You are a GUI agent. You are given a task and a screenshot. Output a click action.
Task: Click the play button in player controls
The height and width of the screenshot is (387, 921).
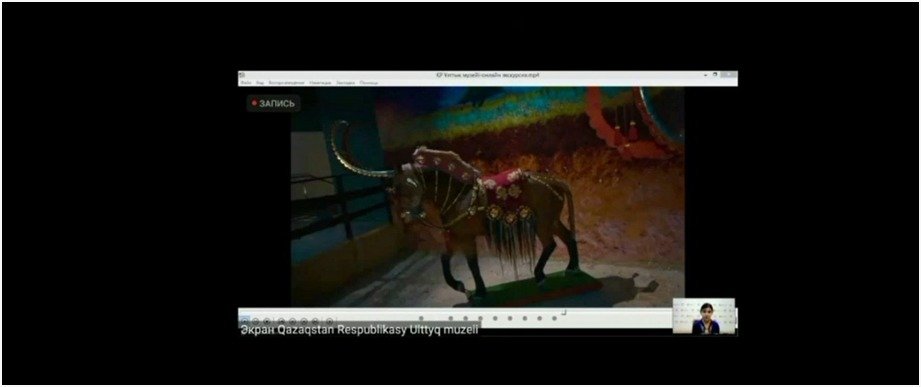(x=244, y=321)
